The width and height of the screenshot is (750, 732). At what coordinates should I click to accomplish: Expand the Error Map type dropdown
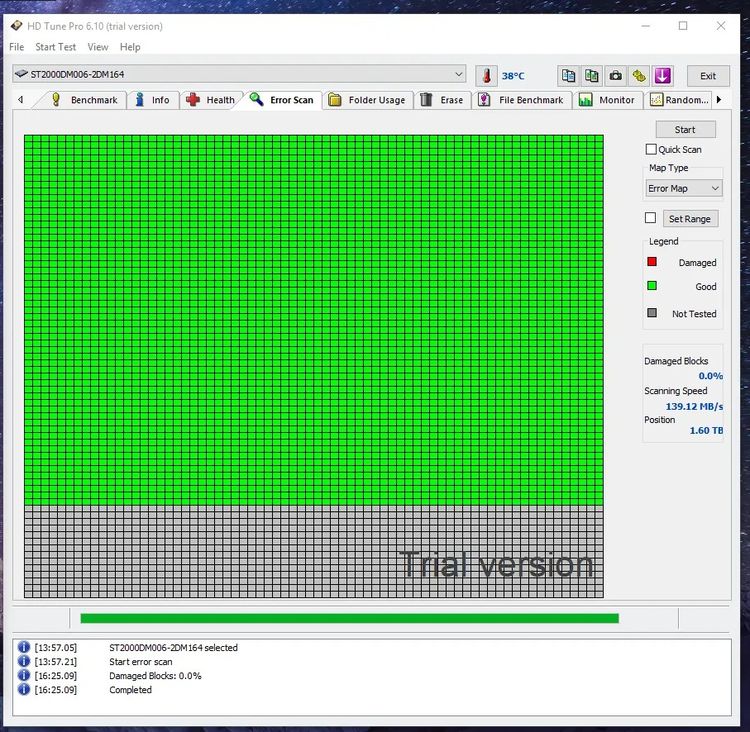[683, 188]
